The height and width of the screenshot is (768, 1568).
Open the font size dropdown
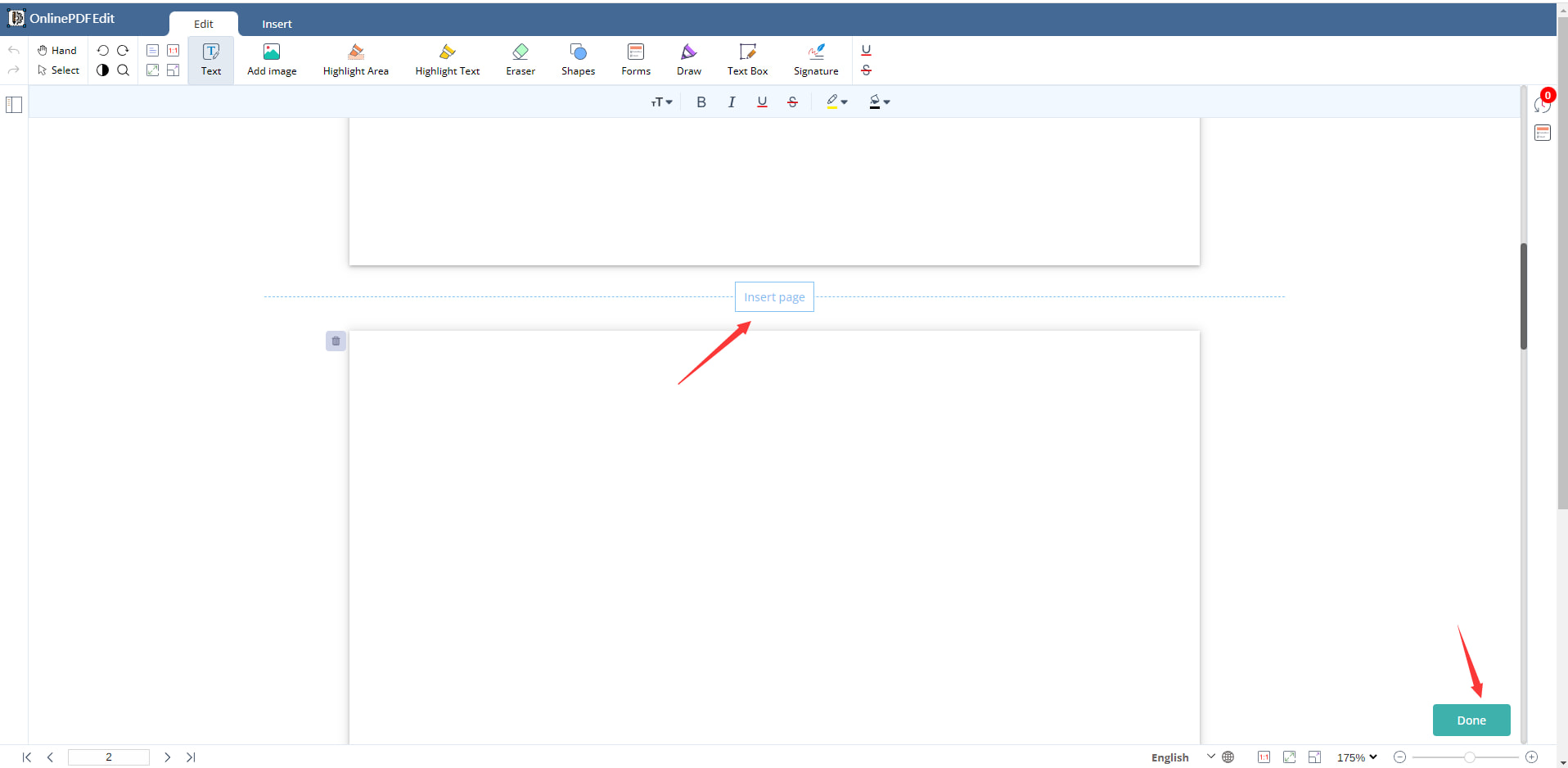tap(661, 102)
